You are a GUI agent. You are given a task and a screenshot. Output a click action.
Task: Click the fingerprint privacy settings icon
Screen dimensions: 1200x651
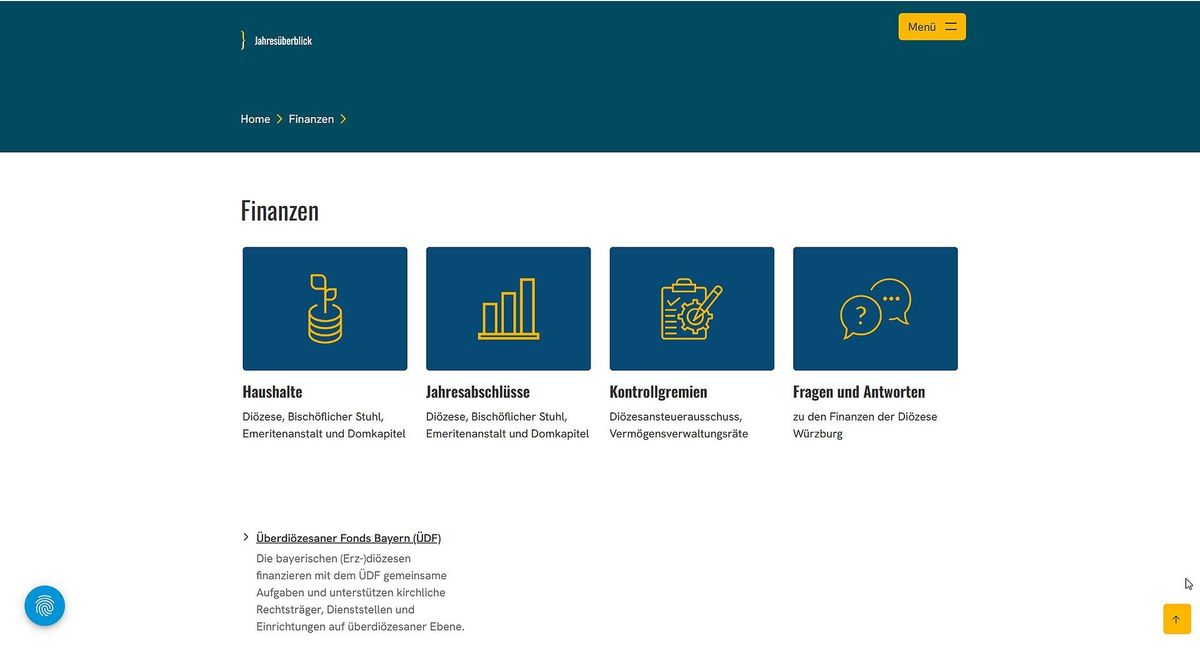coord(45,606)
